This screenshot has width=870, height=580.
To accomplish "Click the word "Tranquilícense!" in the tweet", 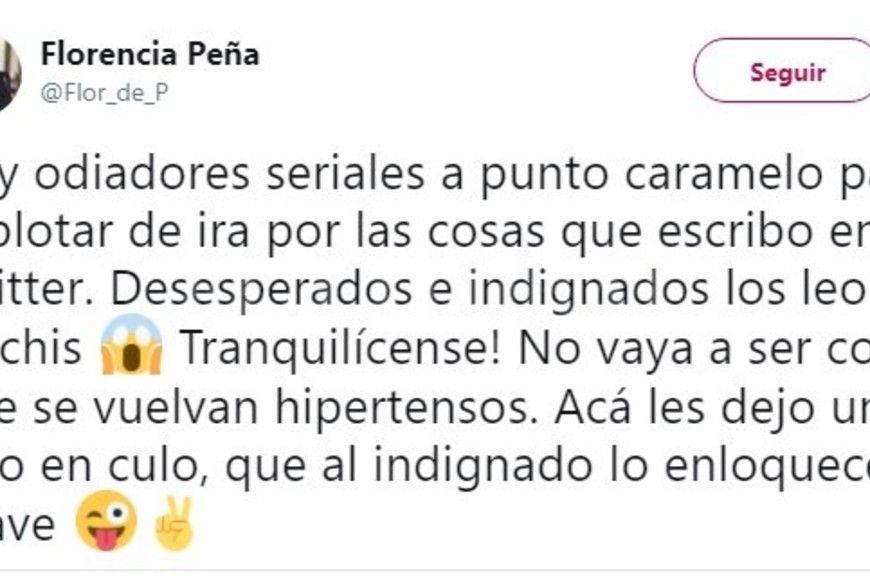I will click(x=326, y=347).
